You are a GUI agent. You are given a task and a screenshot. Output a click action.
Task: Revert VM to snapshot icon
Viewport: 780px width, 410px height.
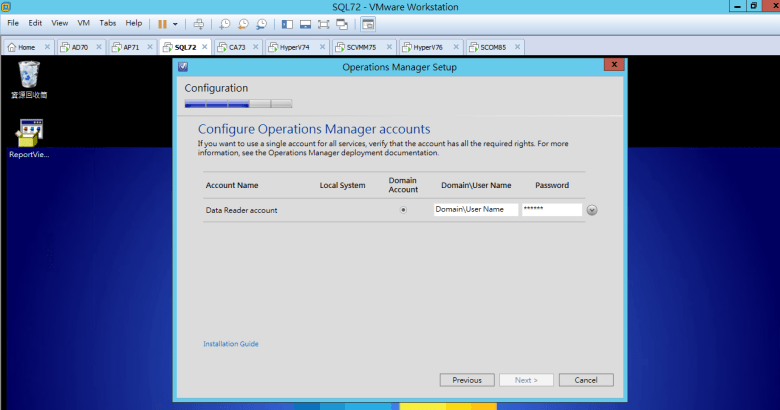click(x=243, y=23)
